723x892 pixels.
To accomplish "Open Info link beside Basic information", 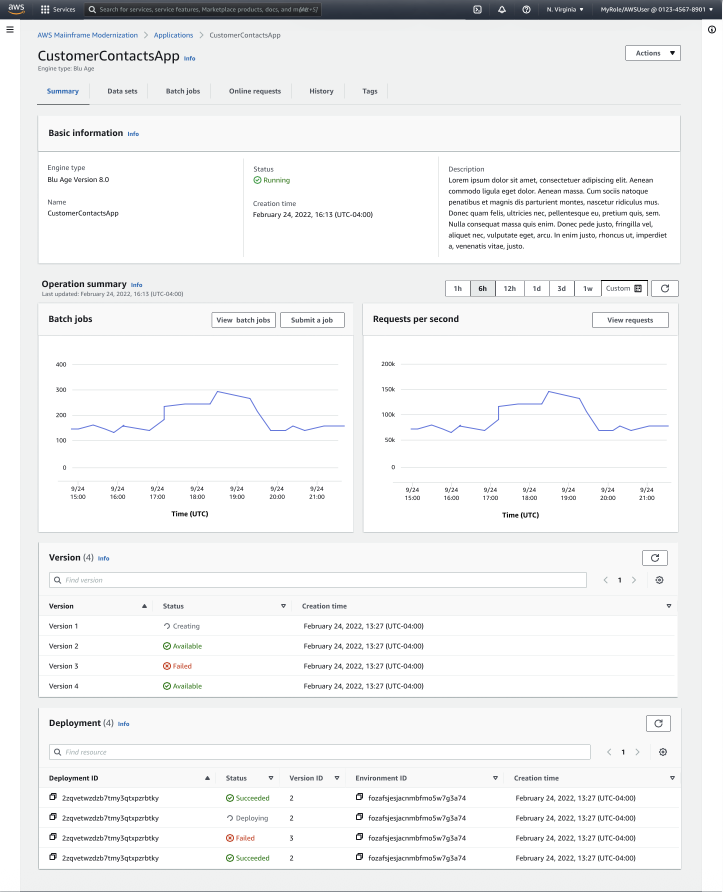I will [133, 134].
